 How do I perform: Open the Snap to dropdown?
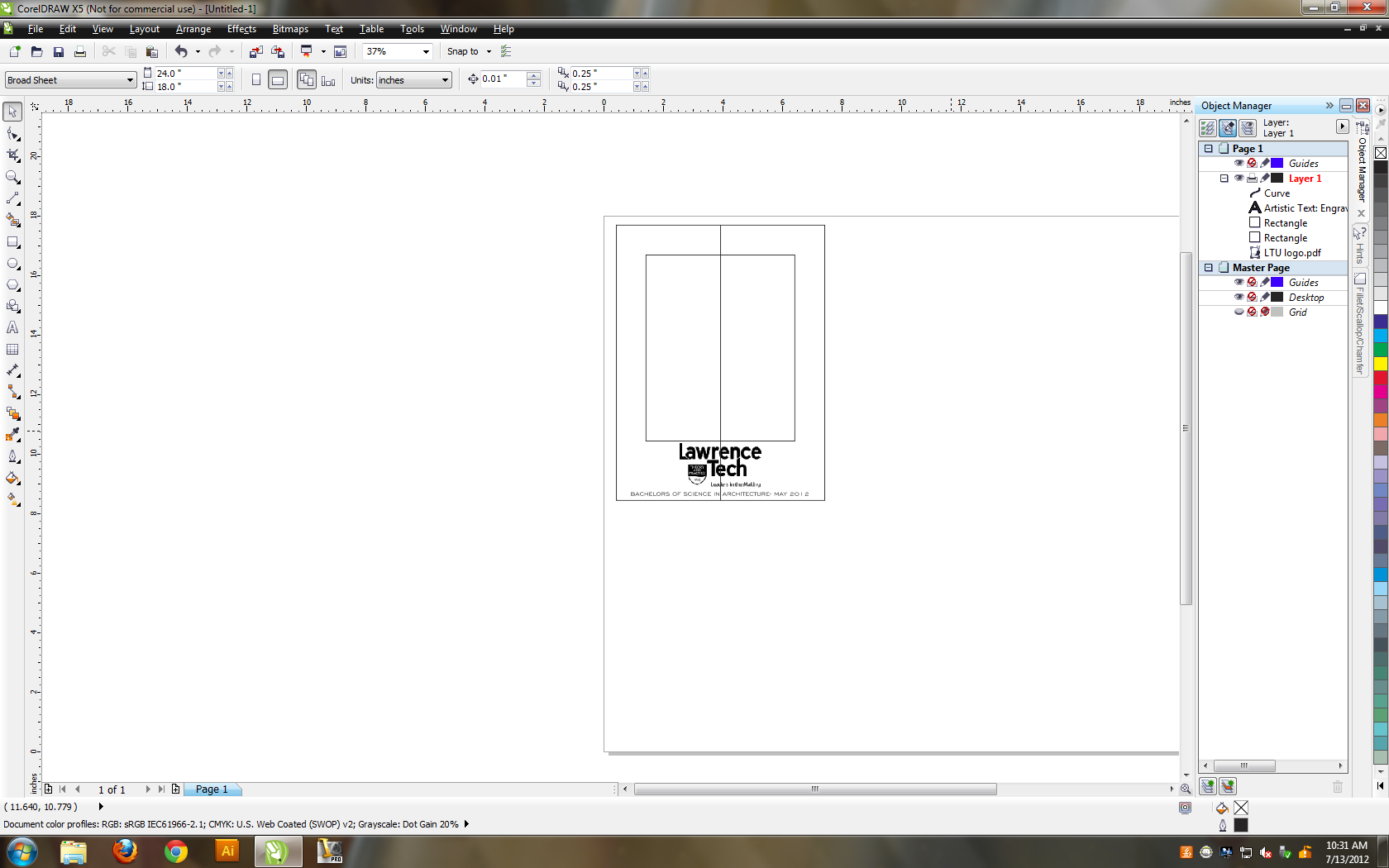click(x=489, y=51)
